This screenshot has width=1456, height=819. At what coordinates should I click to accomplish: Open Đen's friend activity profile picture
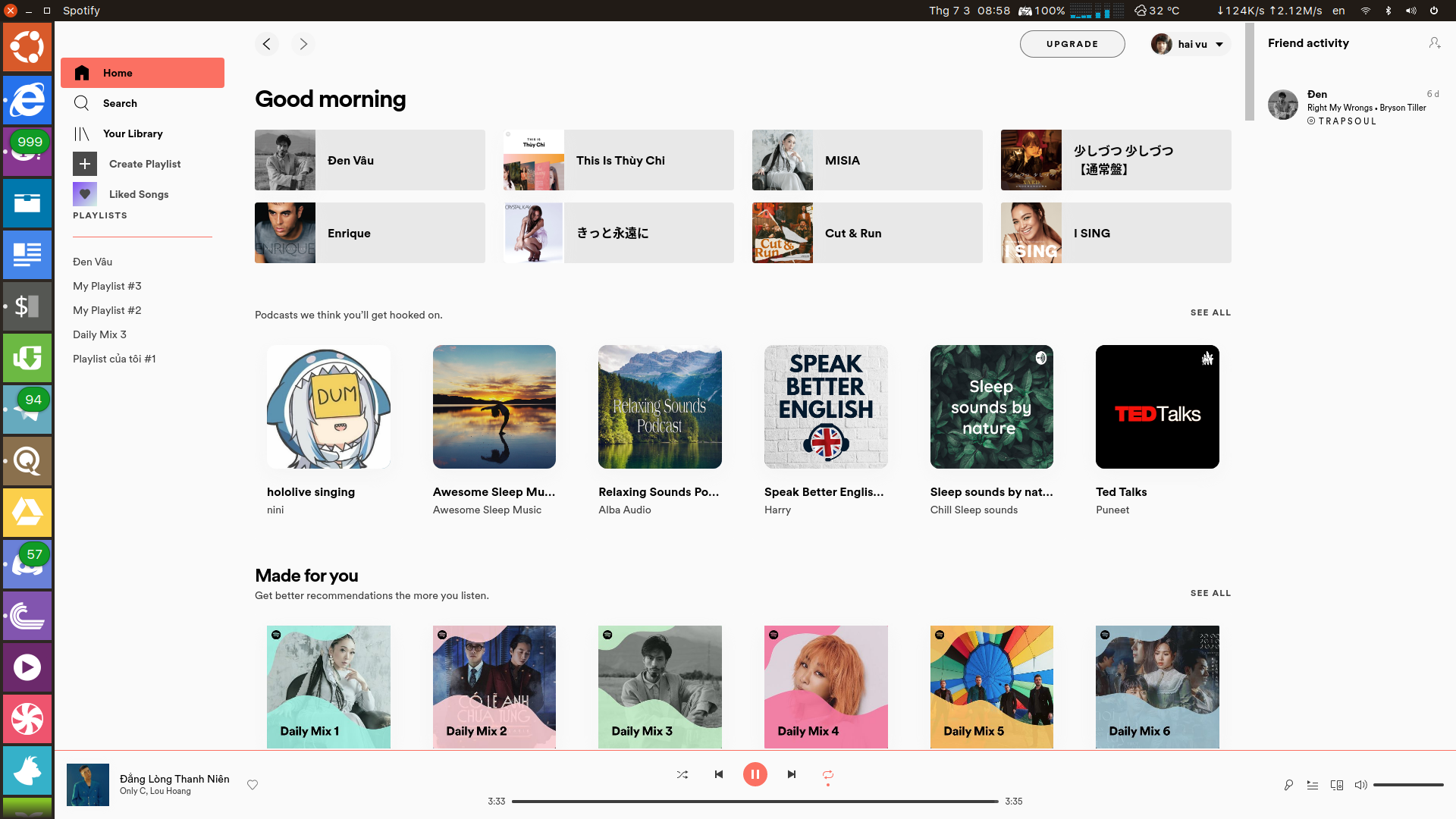1283,105
